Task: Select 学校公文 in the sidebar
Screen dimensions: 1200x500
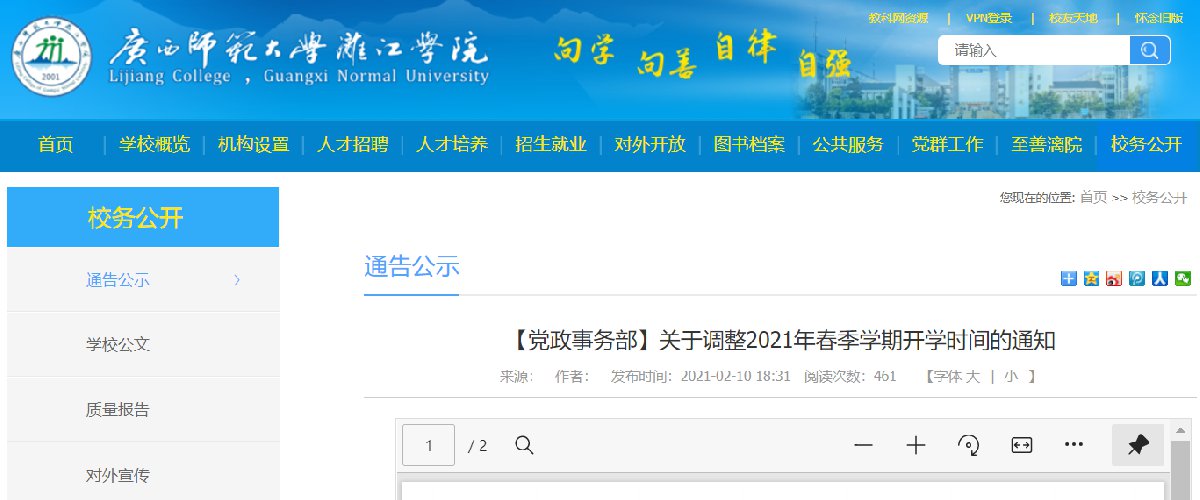Action: coord(118,345)
